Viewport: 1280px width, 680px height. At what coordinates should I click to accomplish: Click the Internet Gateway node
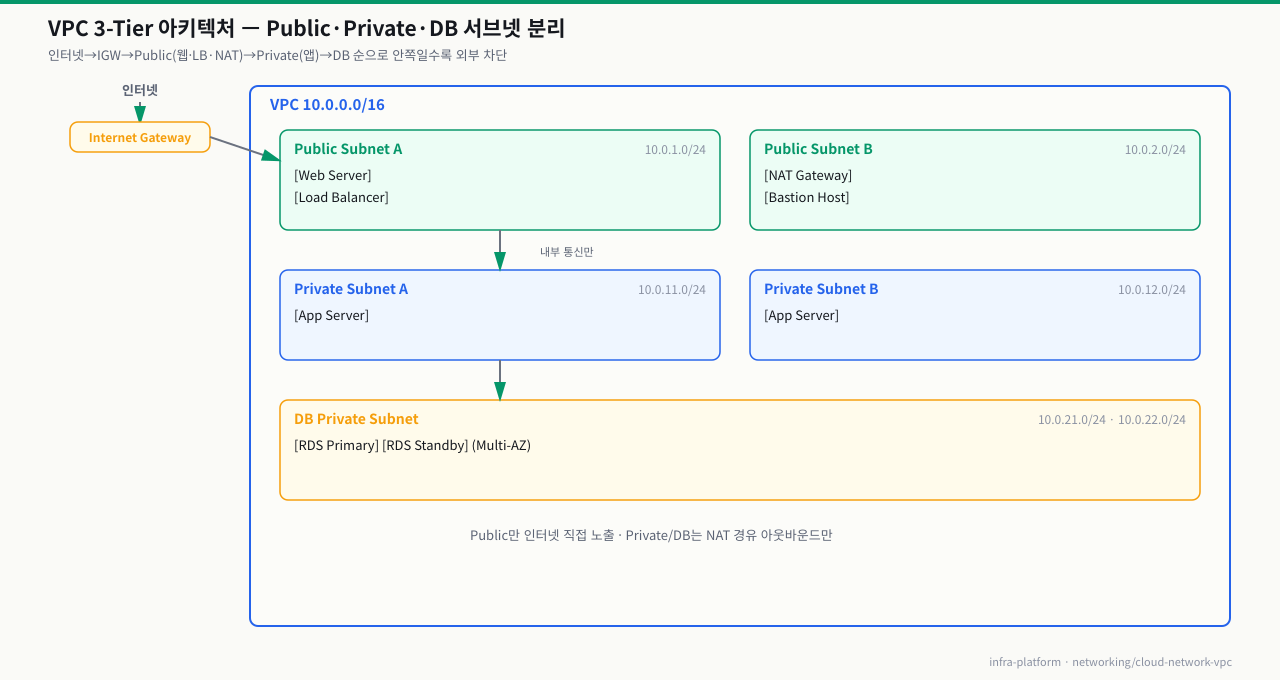pyautogui.click(x=140, y=137)
